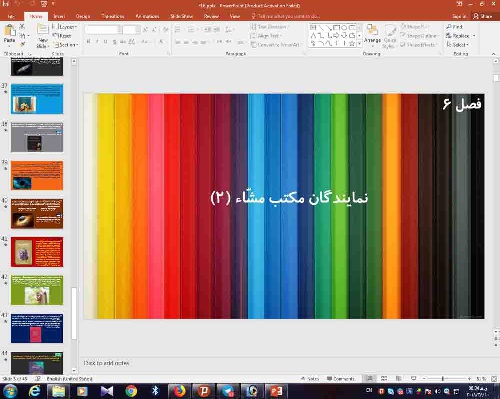Click the Shape Fill button
500x399 pixels.
point(414,26)
